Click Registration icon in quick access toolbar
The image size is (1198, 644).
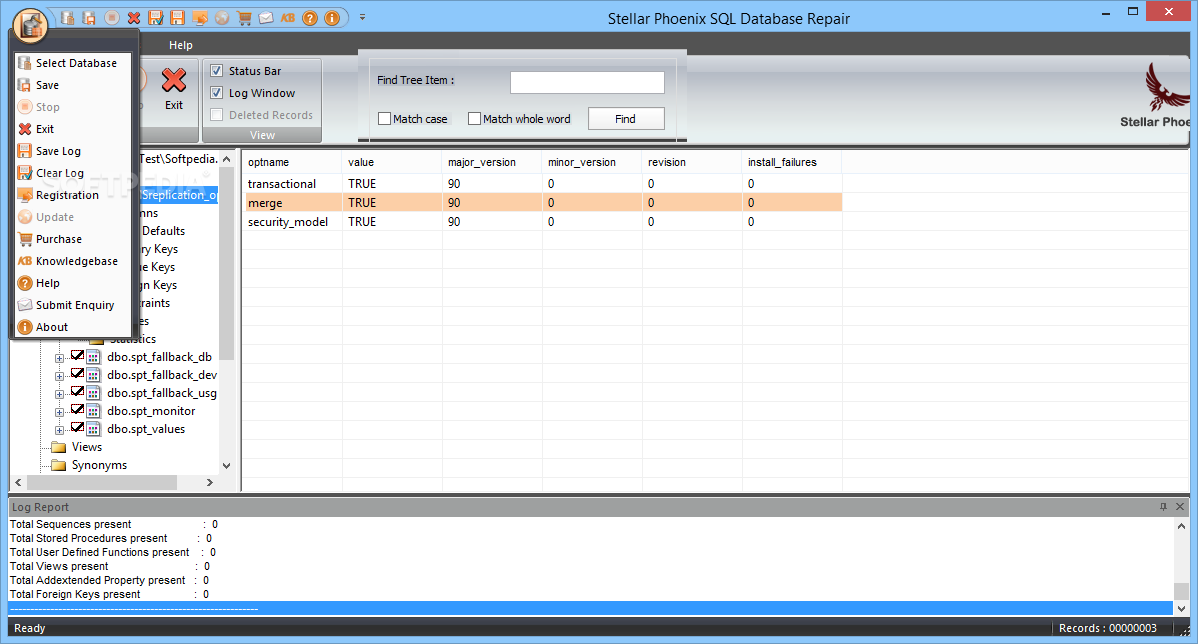[x=200, y=18]
